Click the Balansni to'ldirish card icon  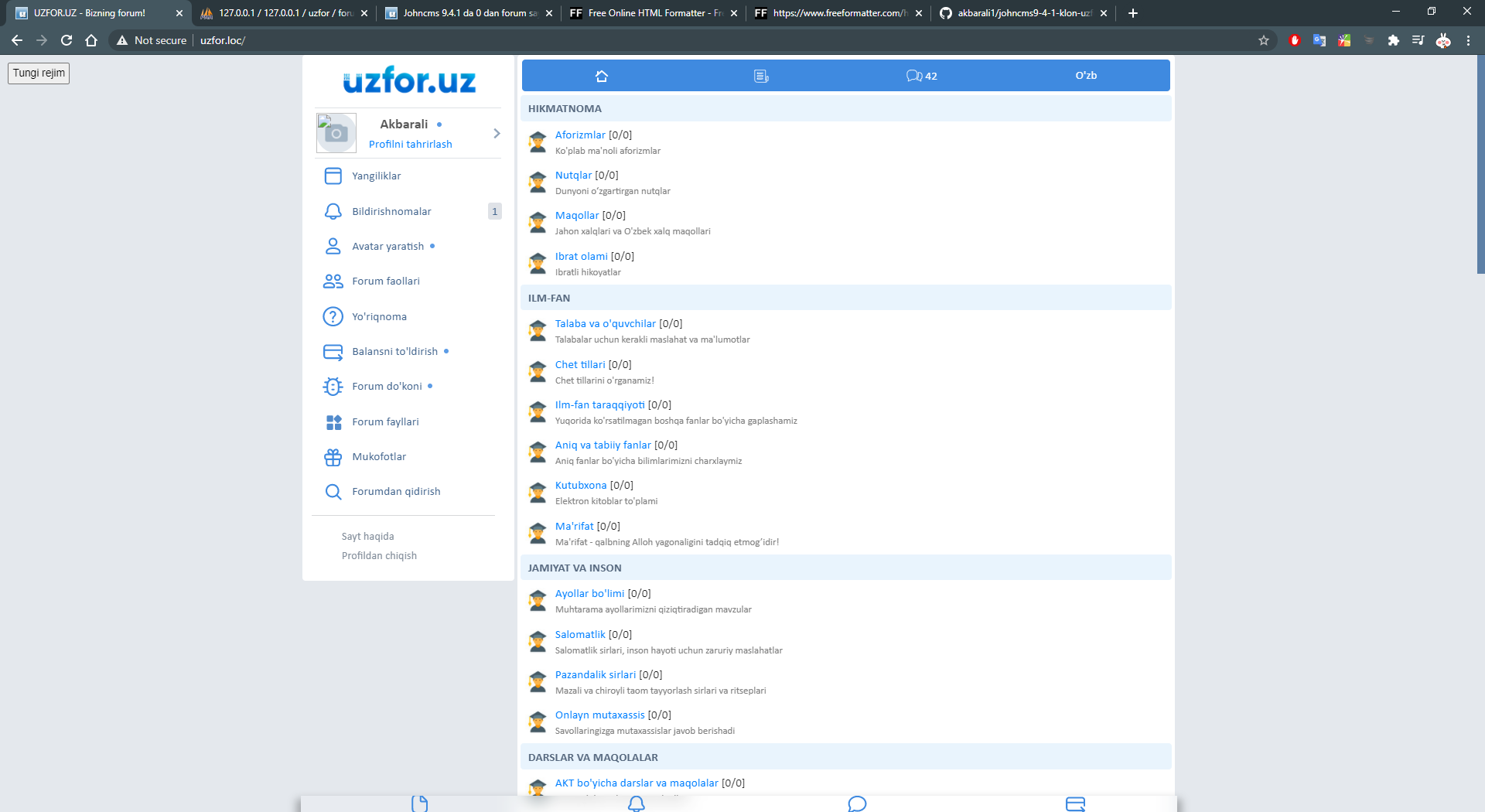(x=333, y=352)
